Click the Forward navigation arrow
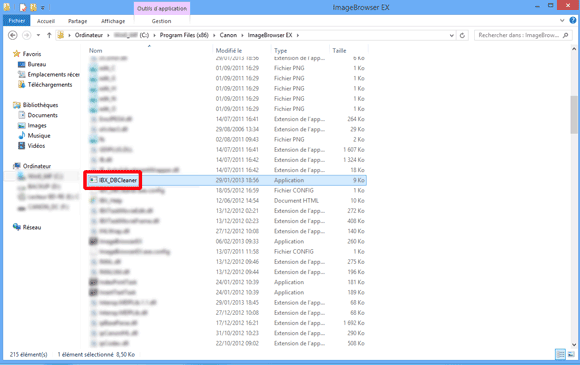 coord(26,35)
